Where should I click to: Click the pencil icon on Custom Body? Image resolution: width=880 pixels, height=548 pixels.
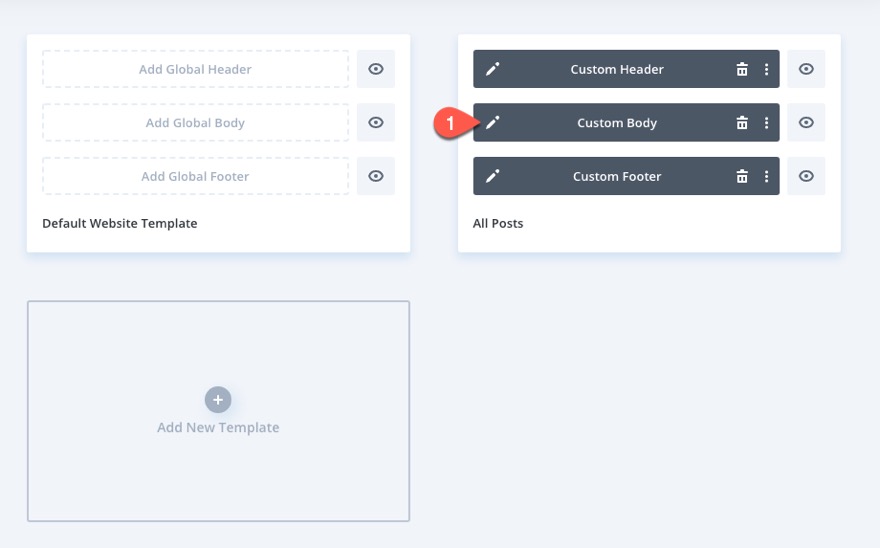click(492, 123)
